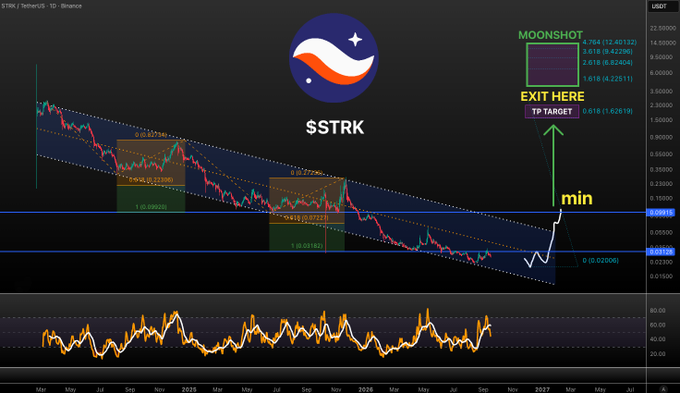680x393 pixels.
Task: Click the TP TARGET box
Action: coord(552,111)
